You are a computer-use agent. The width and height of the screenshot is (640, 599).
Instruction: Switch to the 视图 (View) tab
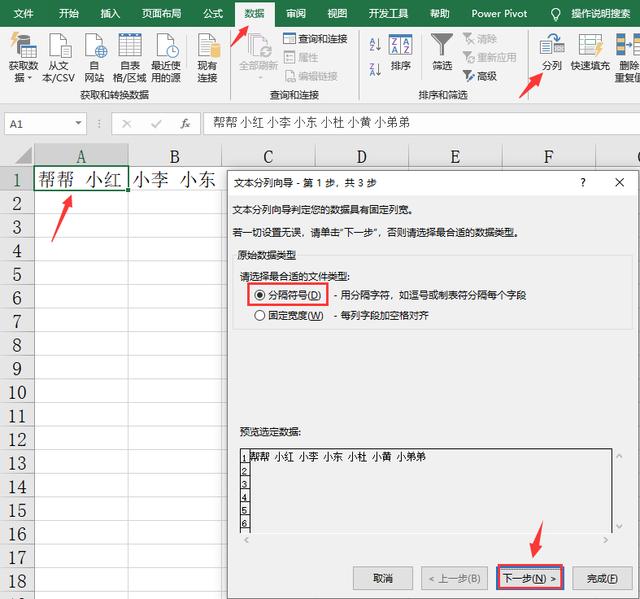(337, 14)
